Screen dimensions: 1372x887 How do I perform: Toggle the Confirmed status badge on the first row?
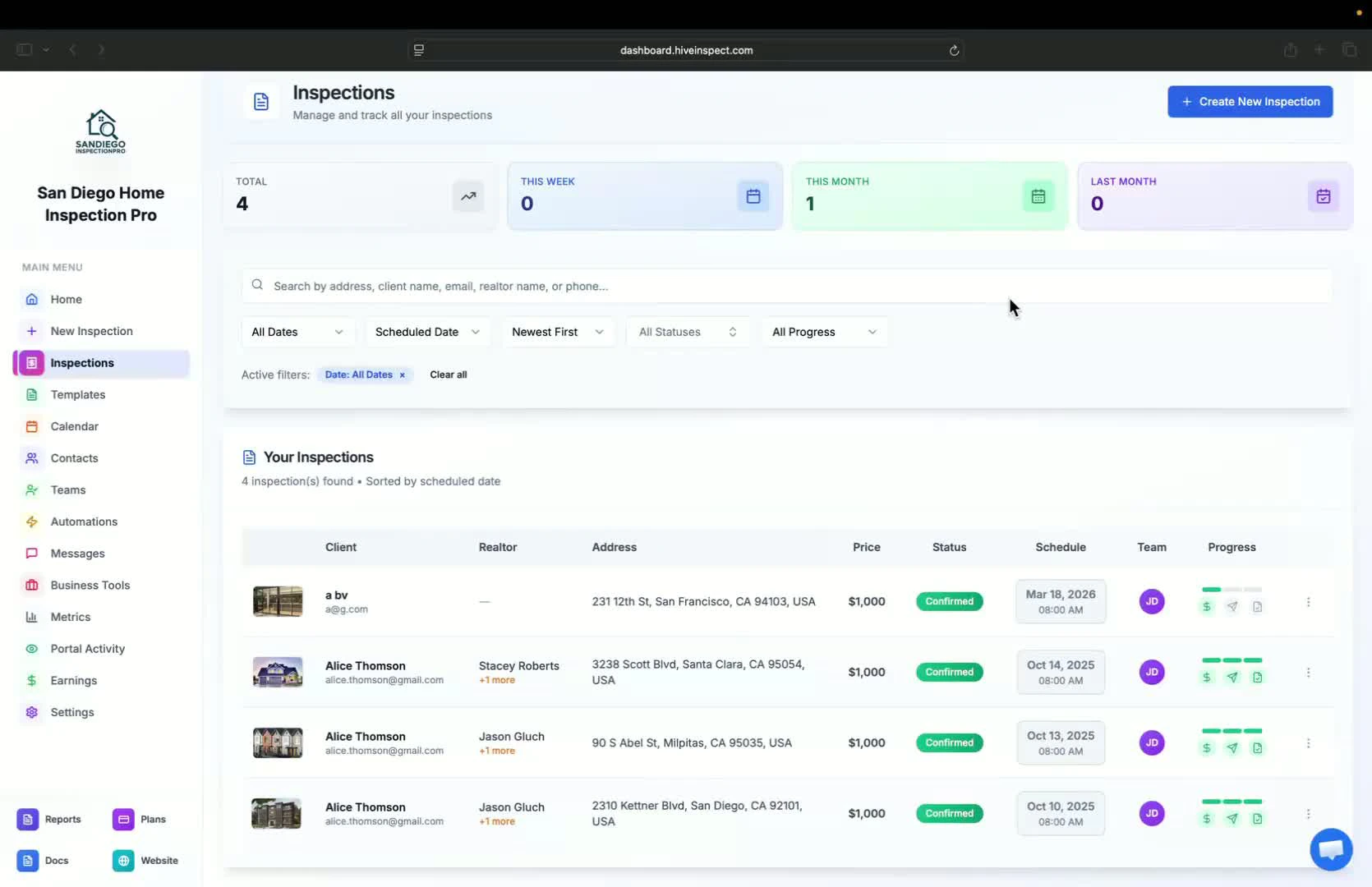948,601
